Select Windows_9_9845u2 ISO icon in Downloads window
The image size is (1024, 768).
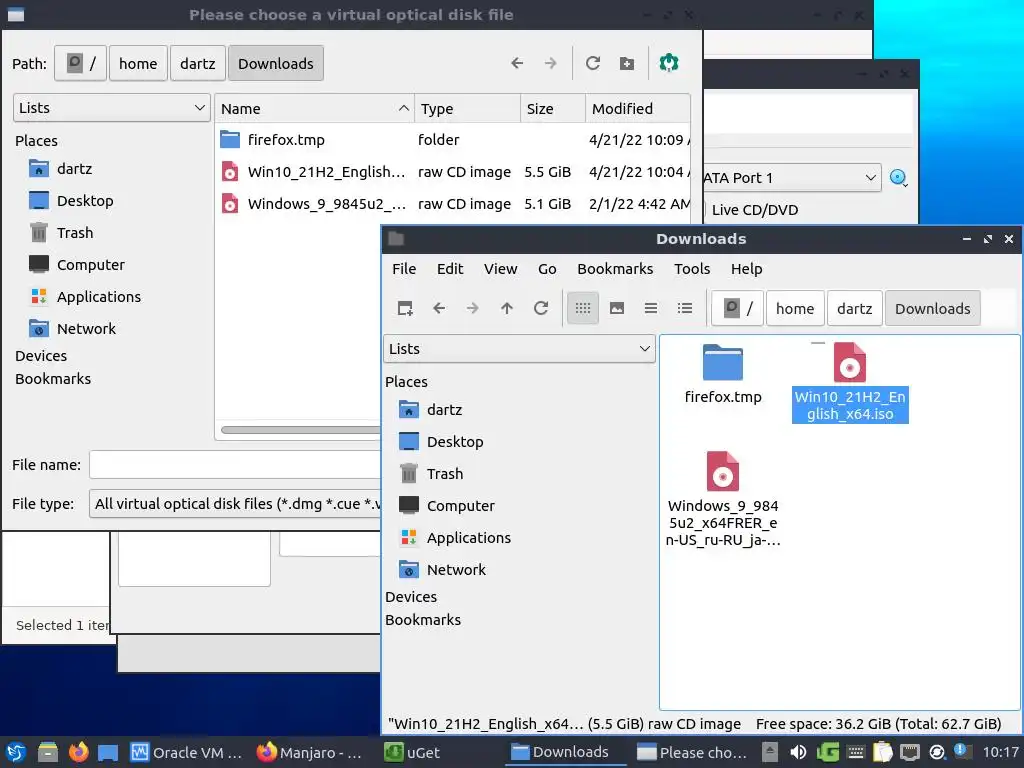(x=723, y=499)
